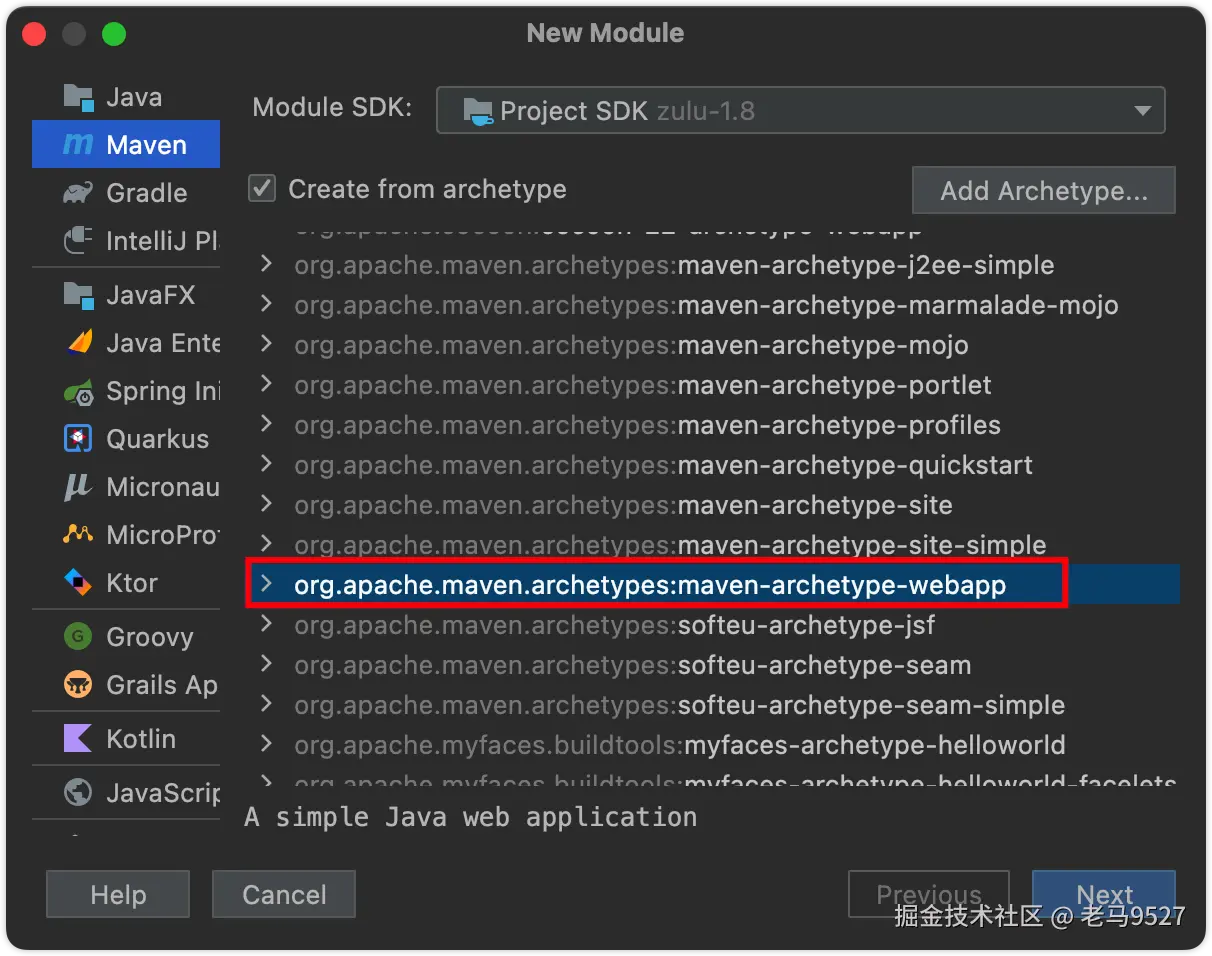The width and height of the screenshot is (1212, 956).
Task: Uncheck Create from archetype checkbox
Action: pos(262,189)
